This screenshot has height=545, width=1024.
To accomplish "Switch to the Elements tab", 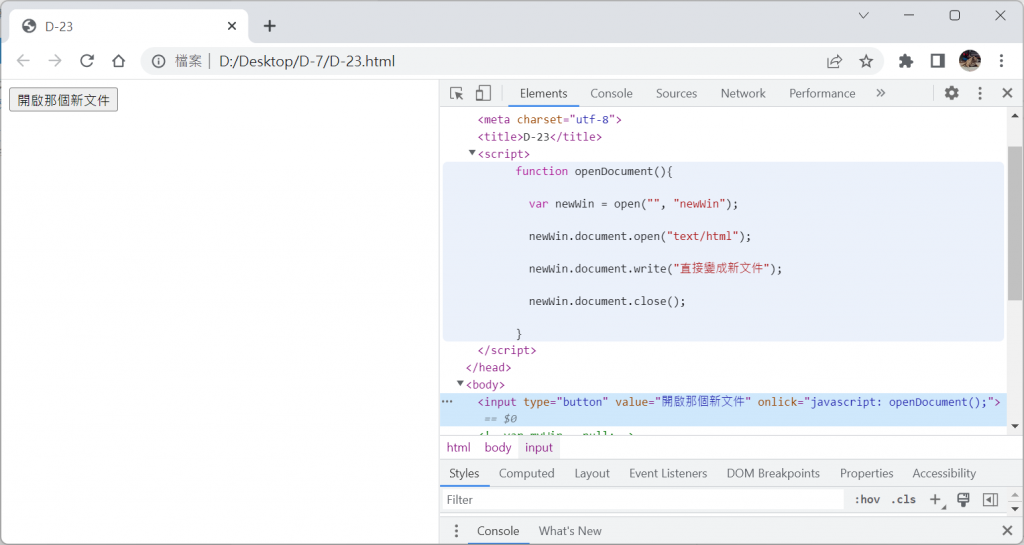I will pos(543,93).
